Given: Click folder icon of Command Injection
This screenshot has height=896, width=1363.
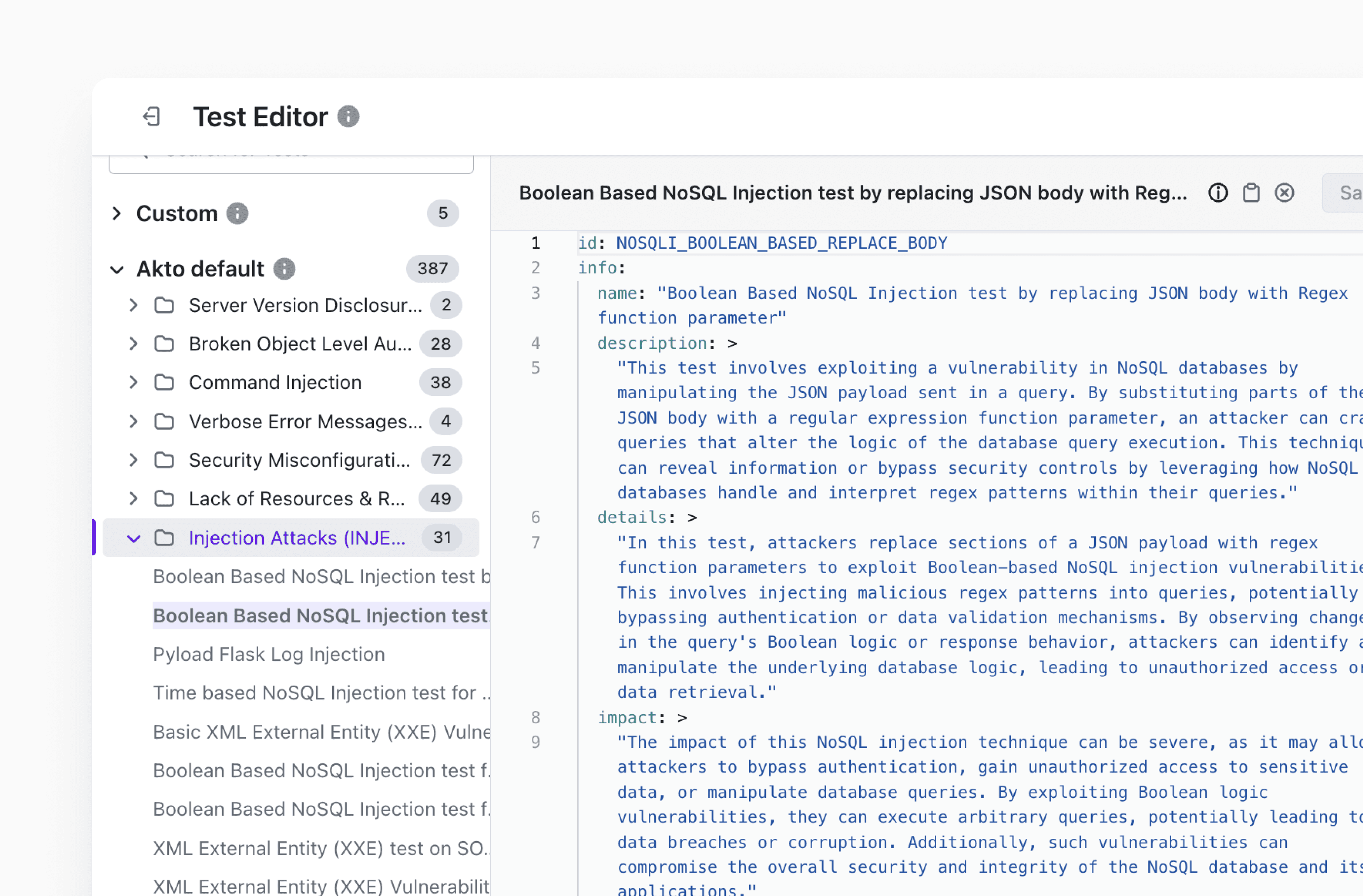Looking at the screenshot, I should coord(165,382).
